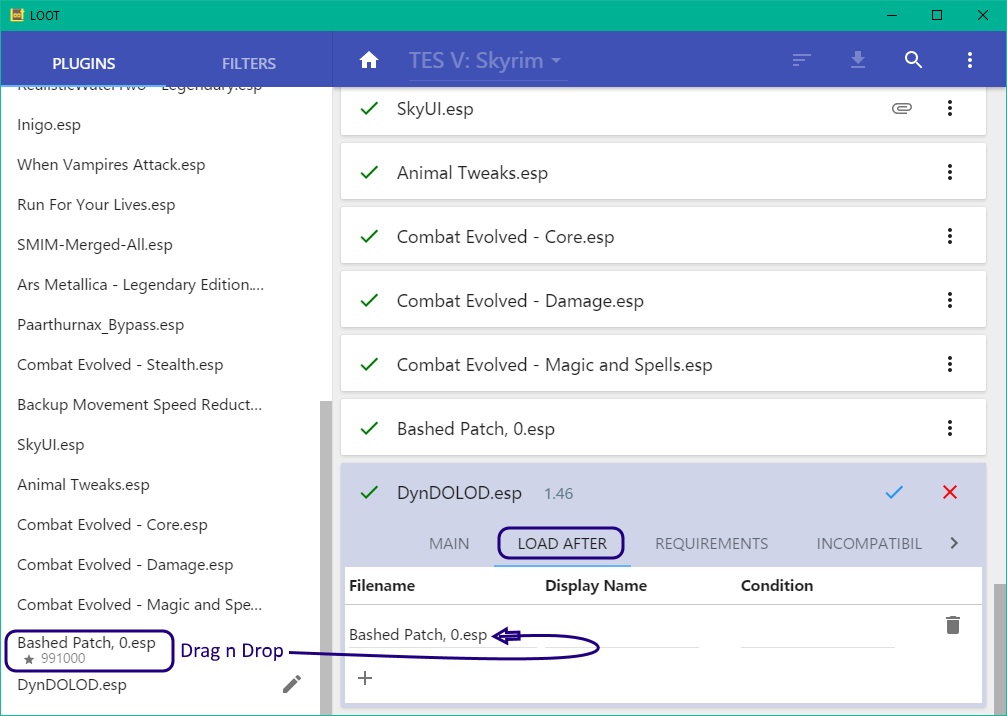Switch to the PLUGINS sidebar tab

[83, 64]
